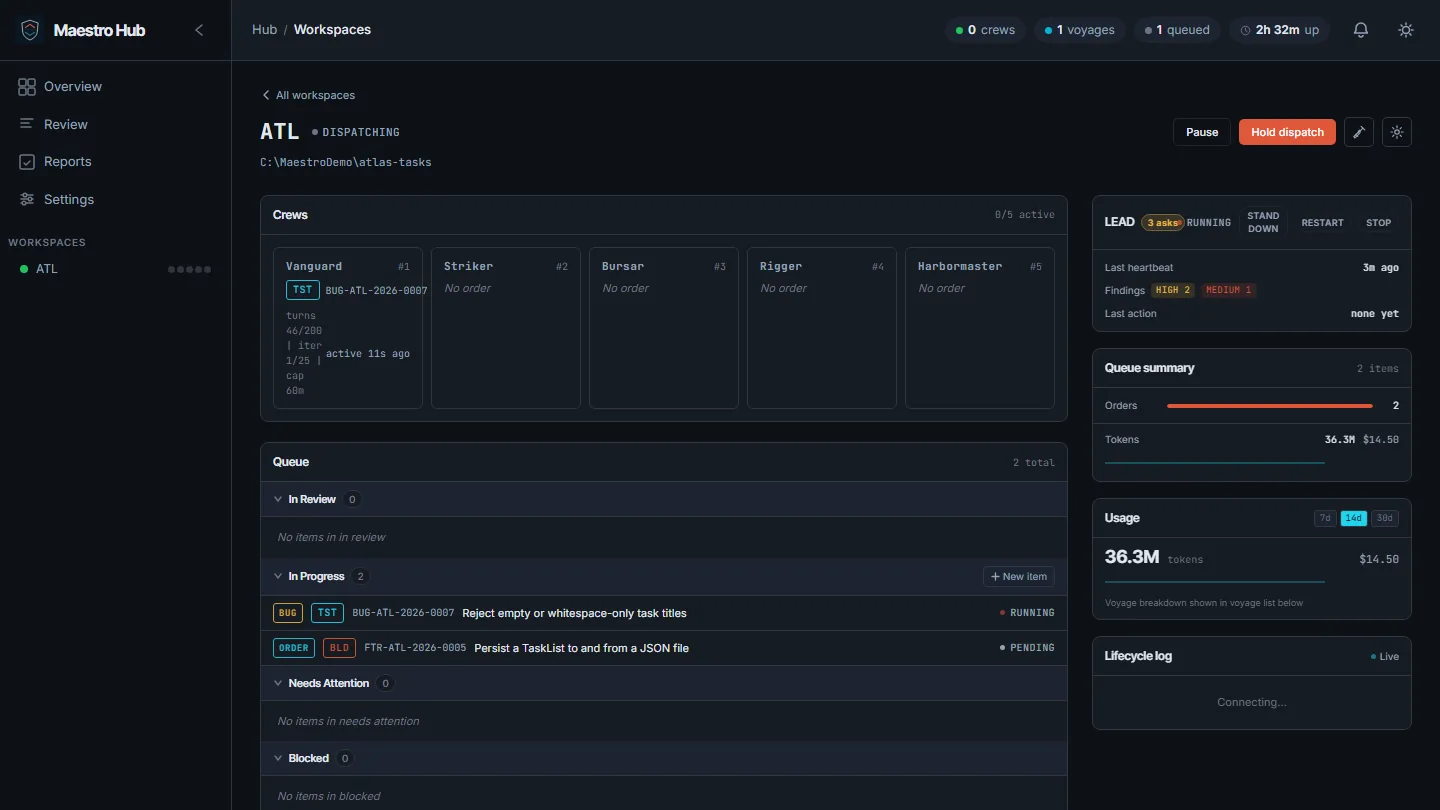The width and height of the screenshot is (1440, 810).
Task: Collapse the In Review section
Action: (278, 499)
